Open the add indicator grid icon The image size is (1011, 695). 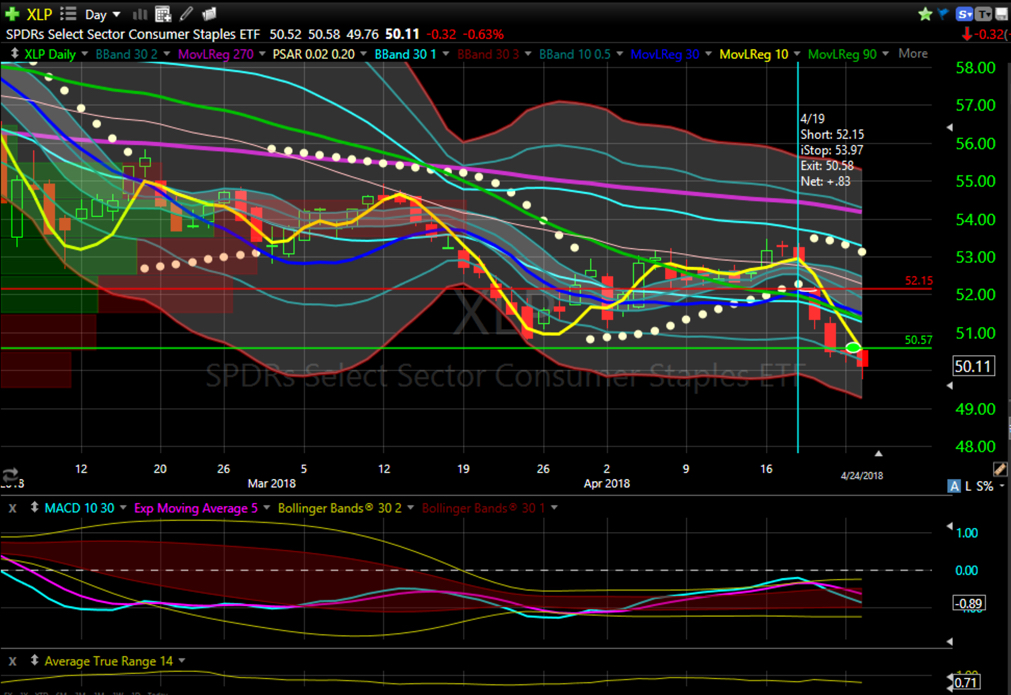tap(163, 14)
